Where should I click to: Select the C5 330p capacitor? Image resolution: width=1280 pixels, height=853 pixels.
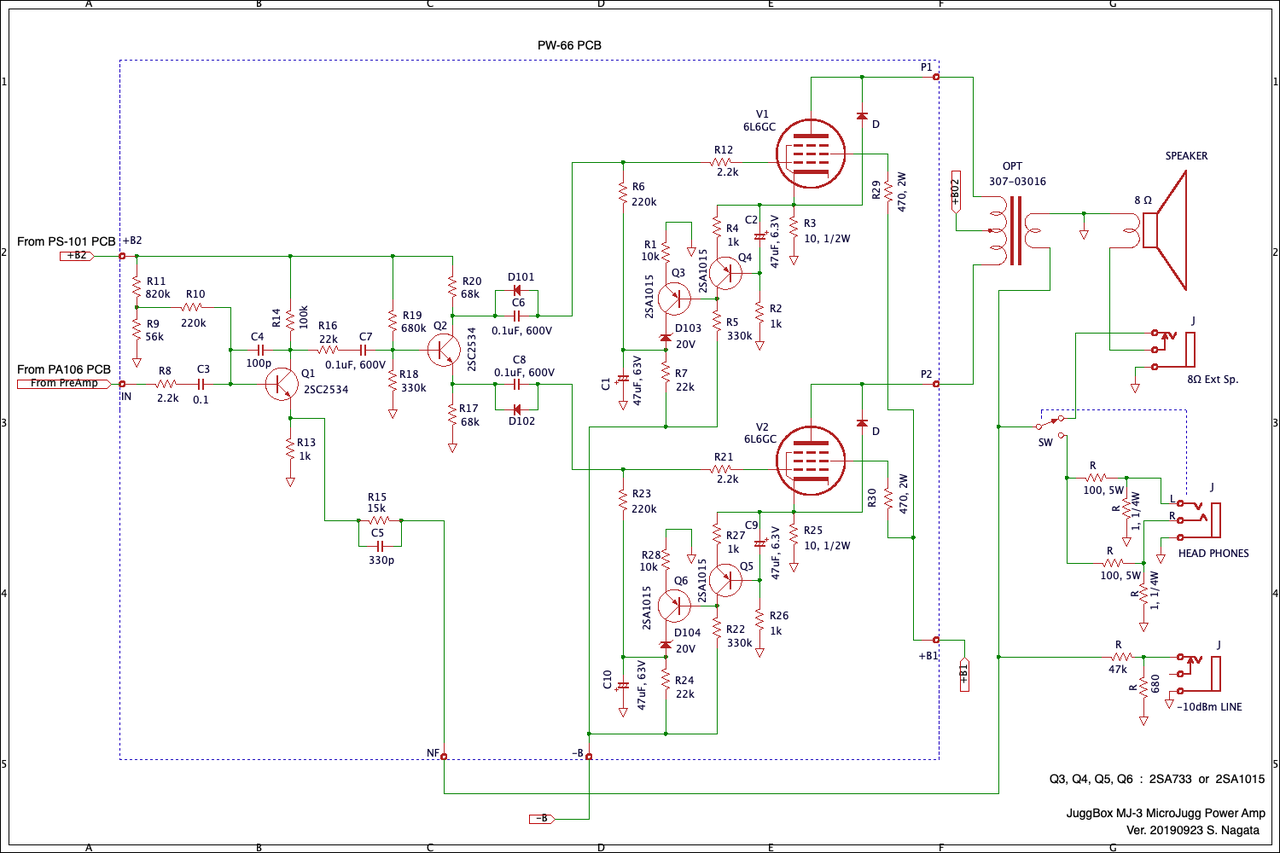[x=378, y=546]
